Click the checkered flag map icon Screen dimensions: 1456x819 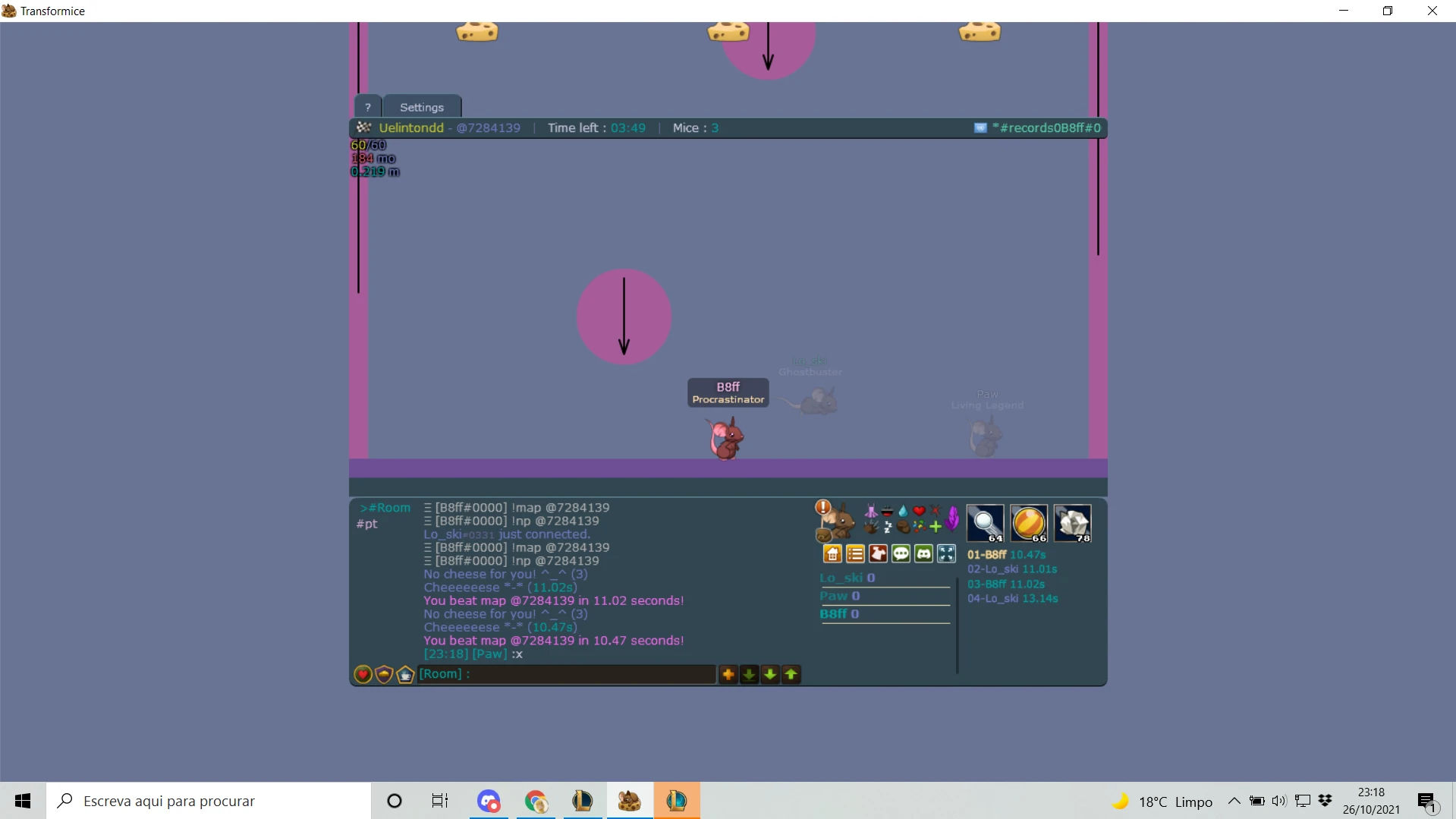(x=364, y=128)
